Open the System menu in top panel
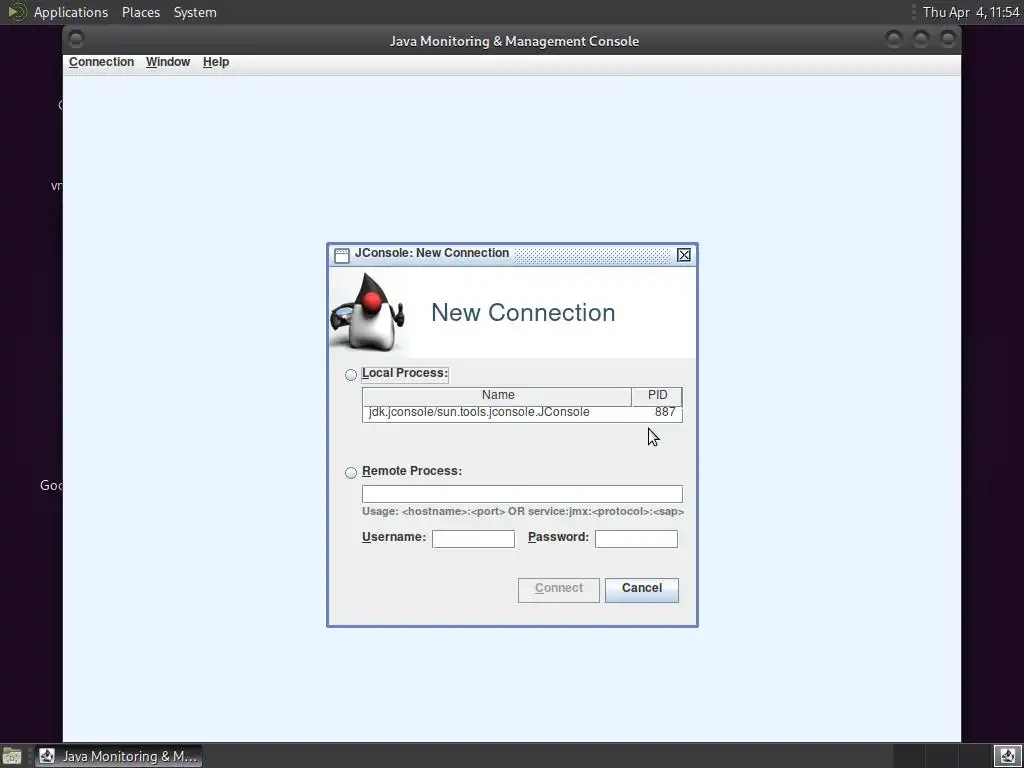This screenshot has width=1024, height=768. click(195, 12)
